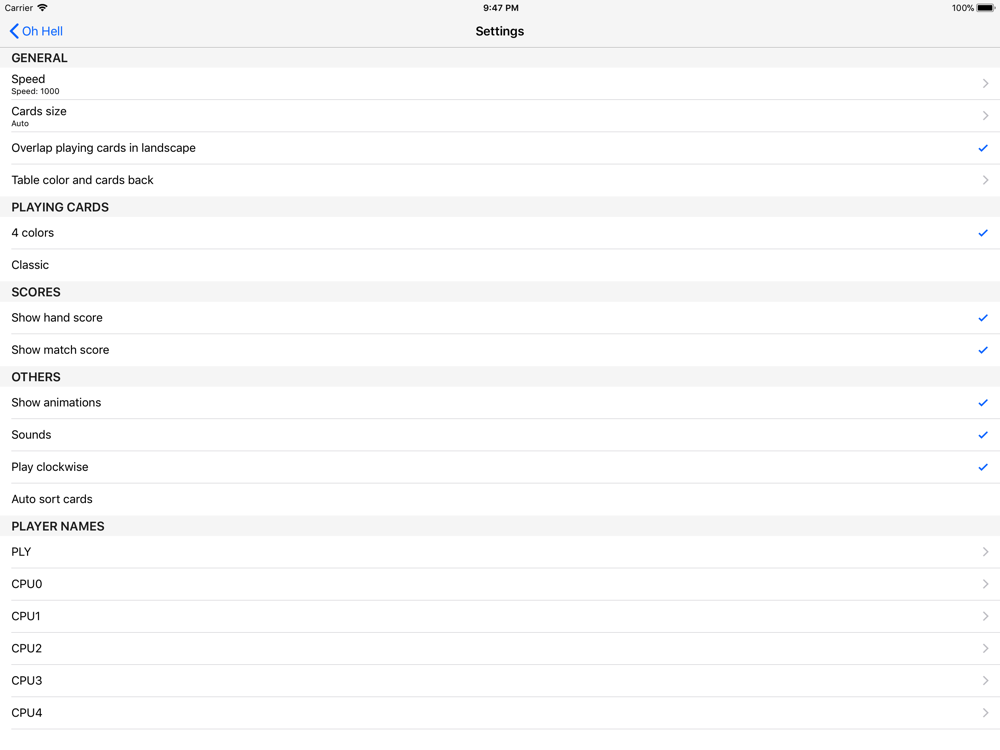Image resolution: width=1000 pixels, height=750 pixels.
Task: Disable Show animations option
Action: pos(500,402)
